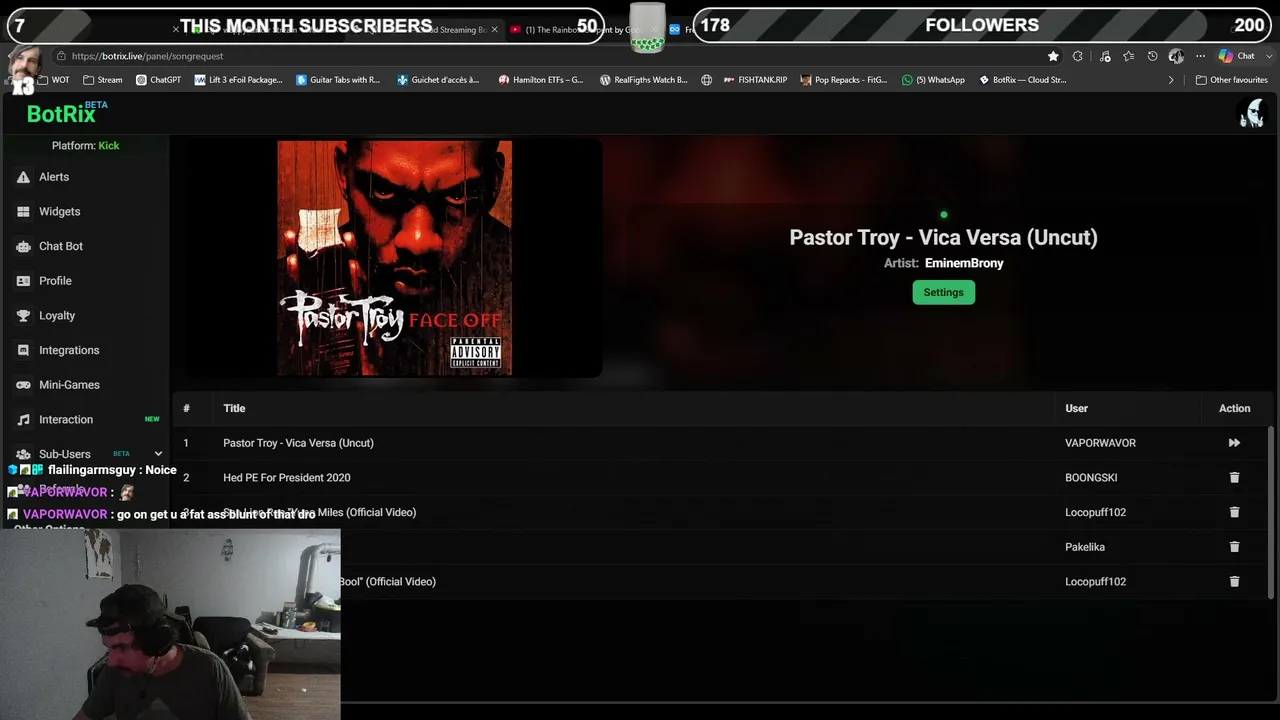Click the EminemBrony artist name

964,263
